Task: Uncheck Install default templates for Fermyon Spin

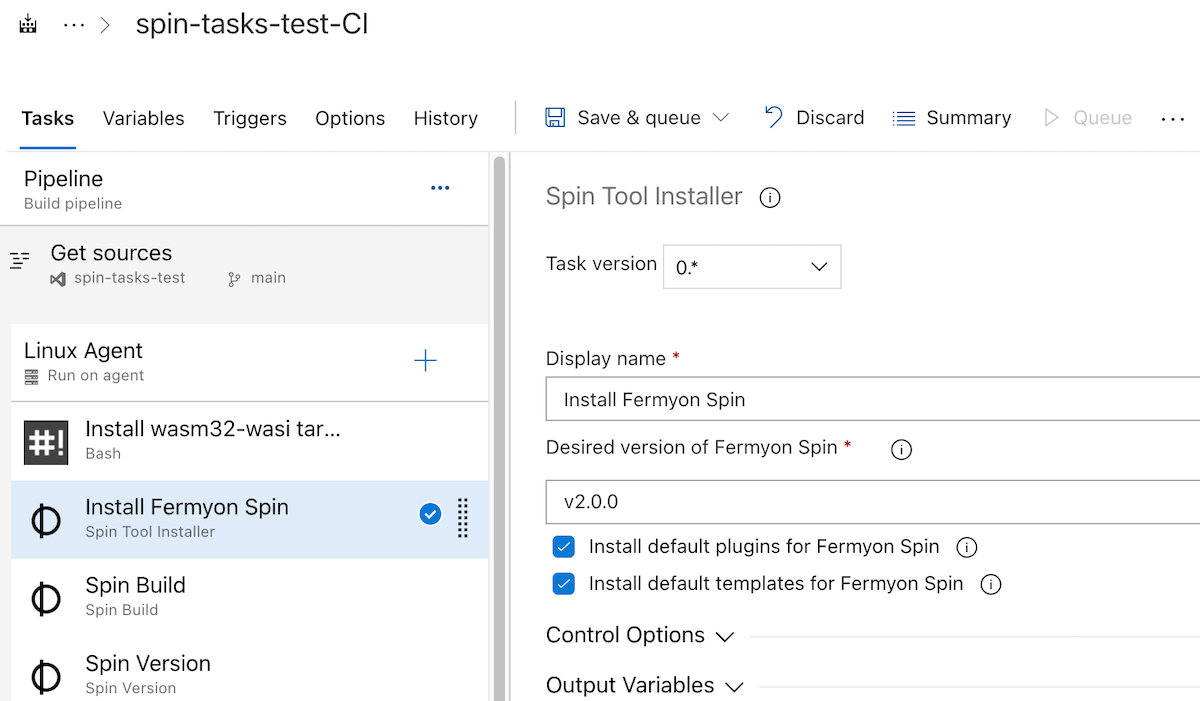Action: (564, 584)
